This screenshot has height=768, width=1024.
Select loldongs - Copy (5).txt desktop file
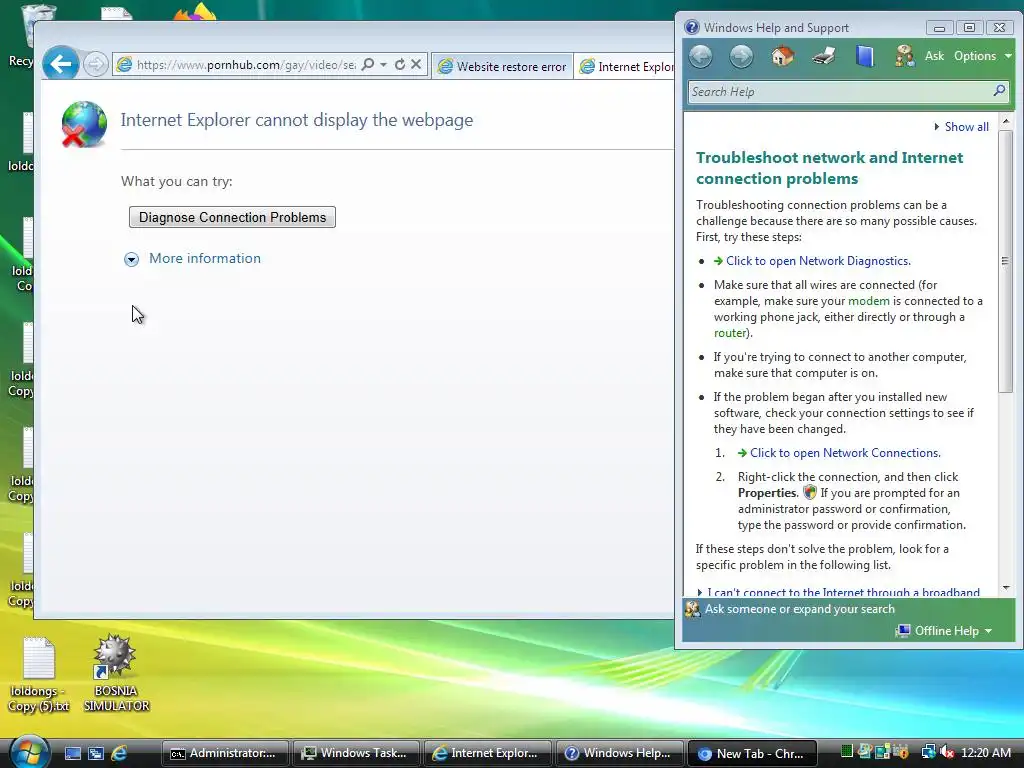pos(39,674)
